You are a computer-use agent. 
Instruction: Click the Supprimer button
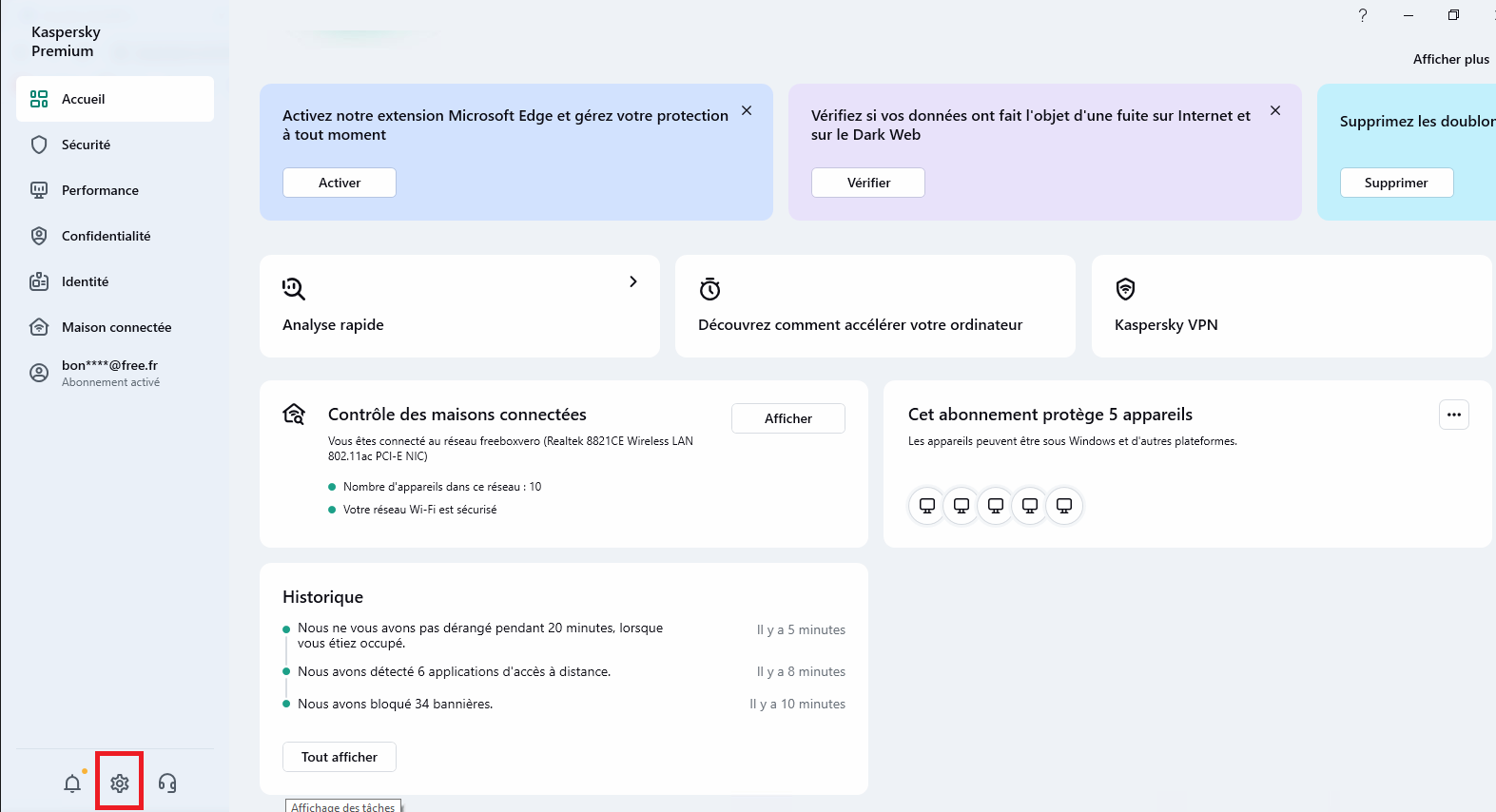pos(1397,183)
